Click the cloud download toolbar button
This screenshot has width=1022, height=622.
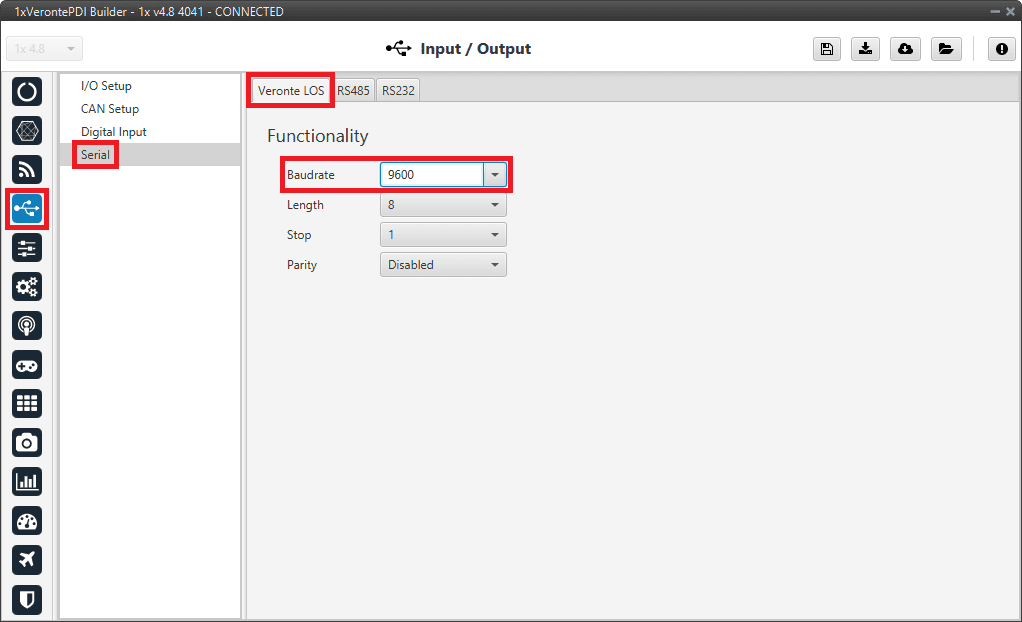pyautogui.click(x=905, y=49)
